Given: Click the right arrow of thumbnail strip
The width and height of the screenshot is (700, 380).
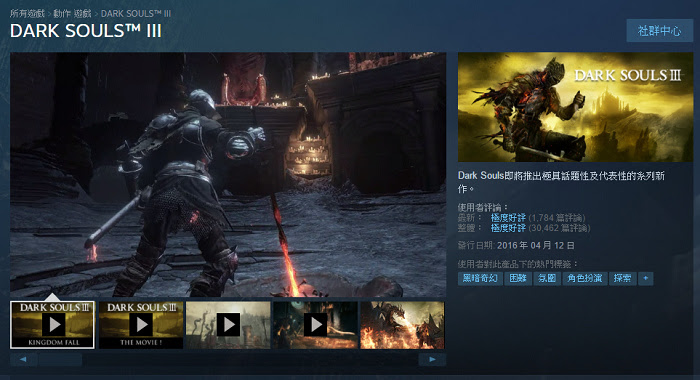Looking at the screenshot, I should (x=432, y=359).
